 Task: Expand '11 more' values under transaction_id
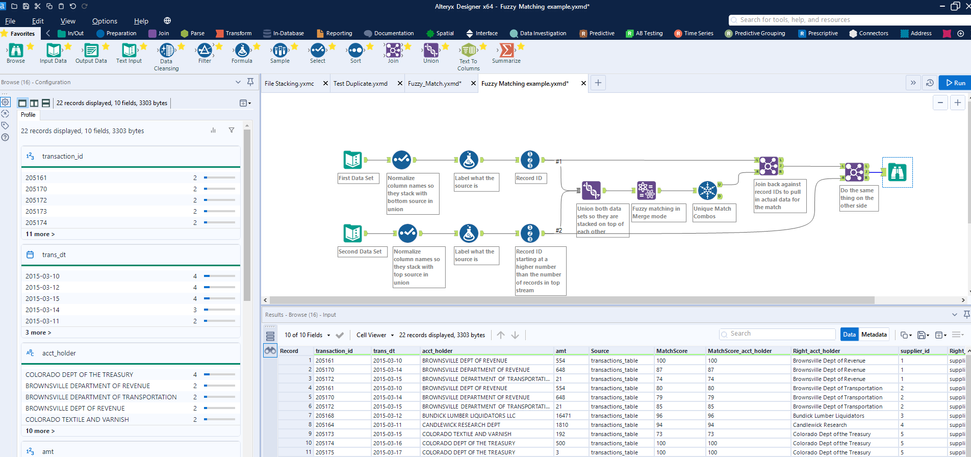pos(40,233)
